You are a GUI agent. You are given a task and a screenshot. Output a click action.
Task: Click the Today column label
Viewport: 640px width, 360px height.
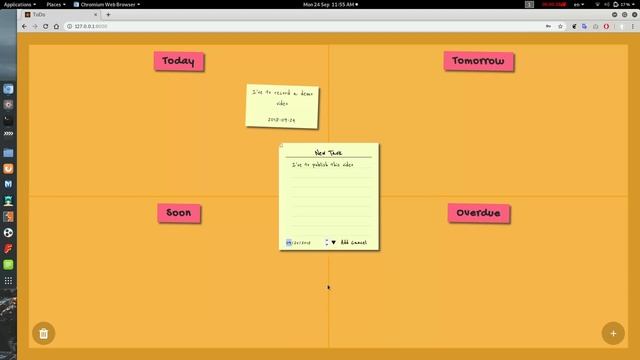[179, 61]
